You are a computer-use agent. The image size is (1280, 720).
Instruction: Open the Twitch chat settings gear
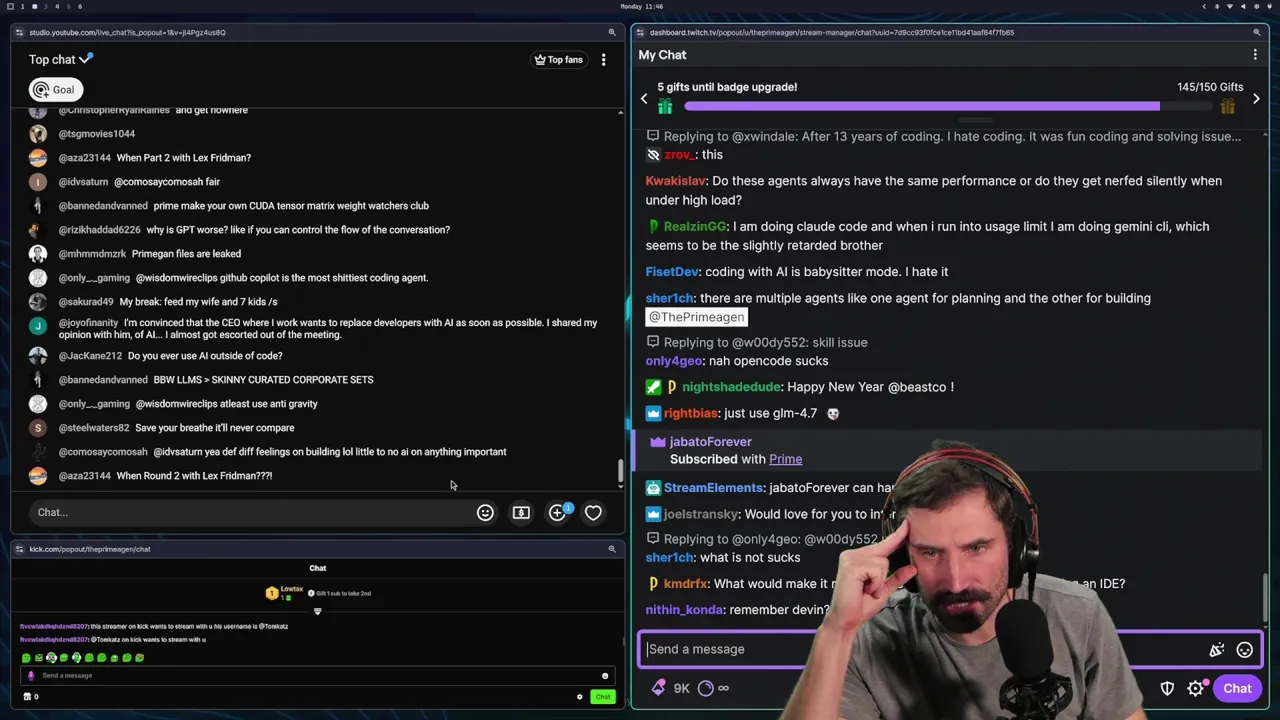(1196, 688)
